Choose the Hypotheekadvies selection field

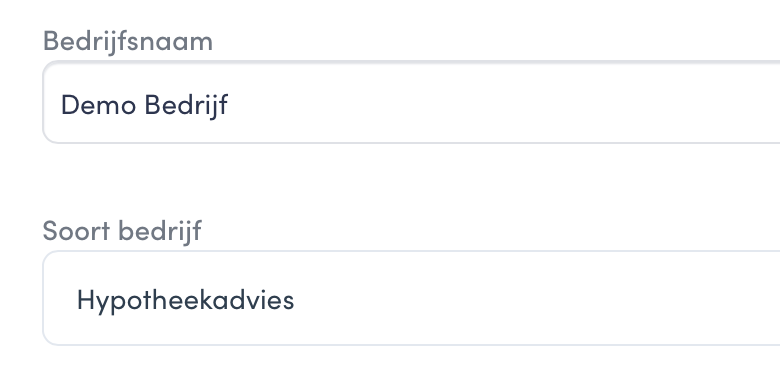[x=411, y=298]
